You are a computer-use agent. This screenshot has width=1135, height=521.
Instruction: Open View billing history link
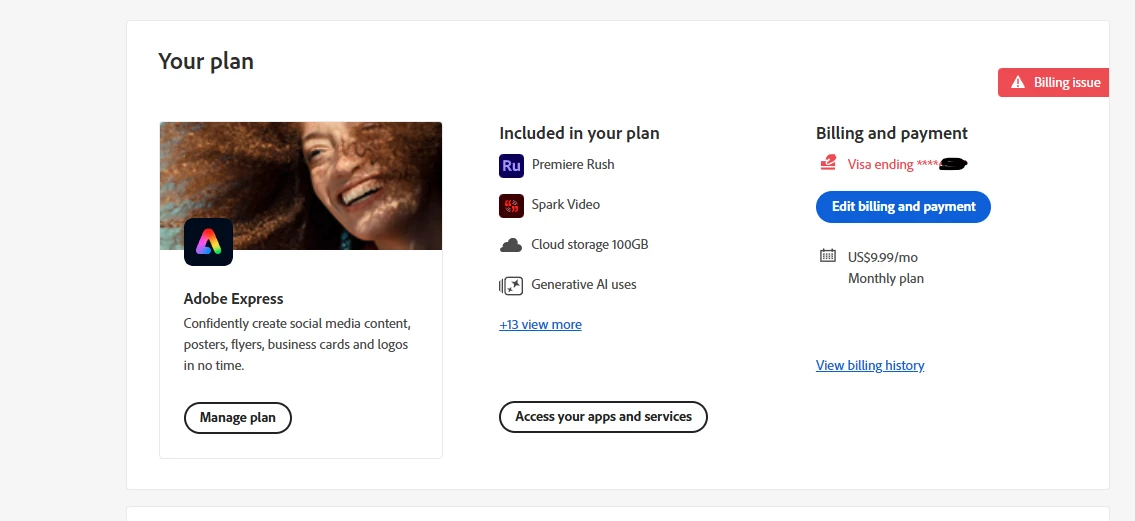click(x=870, y=365)
